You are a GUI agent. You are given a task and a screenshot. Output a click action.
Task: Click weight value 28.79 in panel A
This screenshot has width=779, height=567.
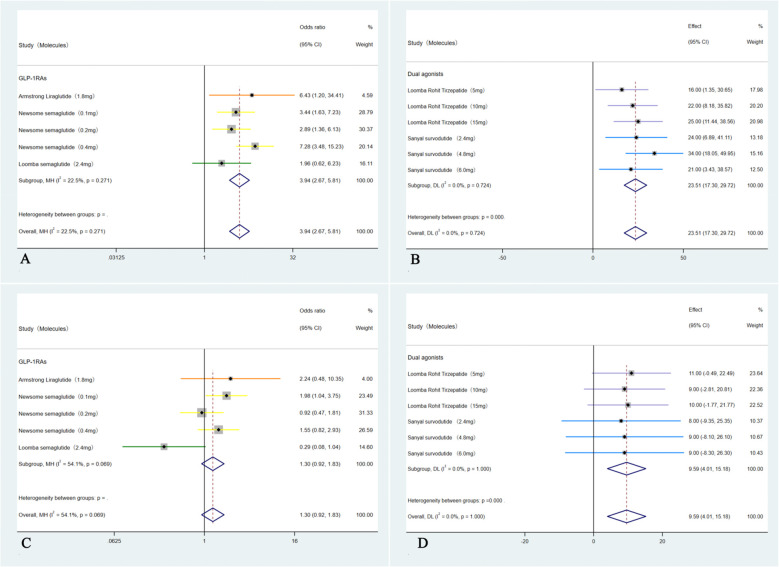366,112
